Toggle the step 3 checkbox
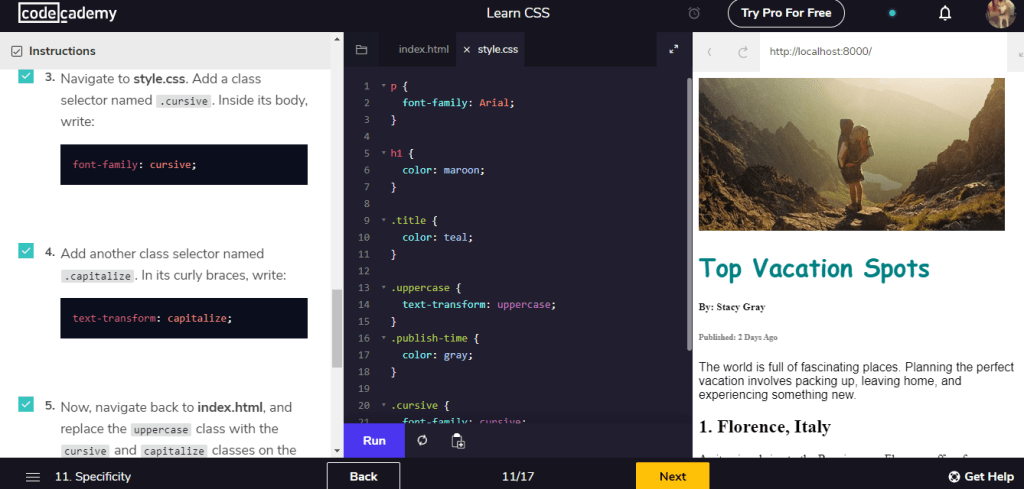This screenshot has width=1024, height=489. click(x=26, y=77)
